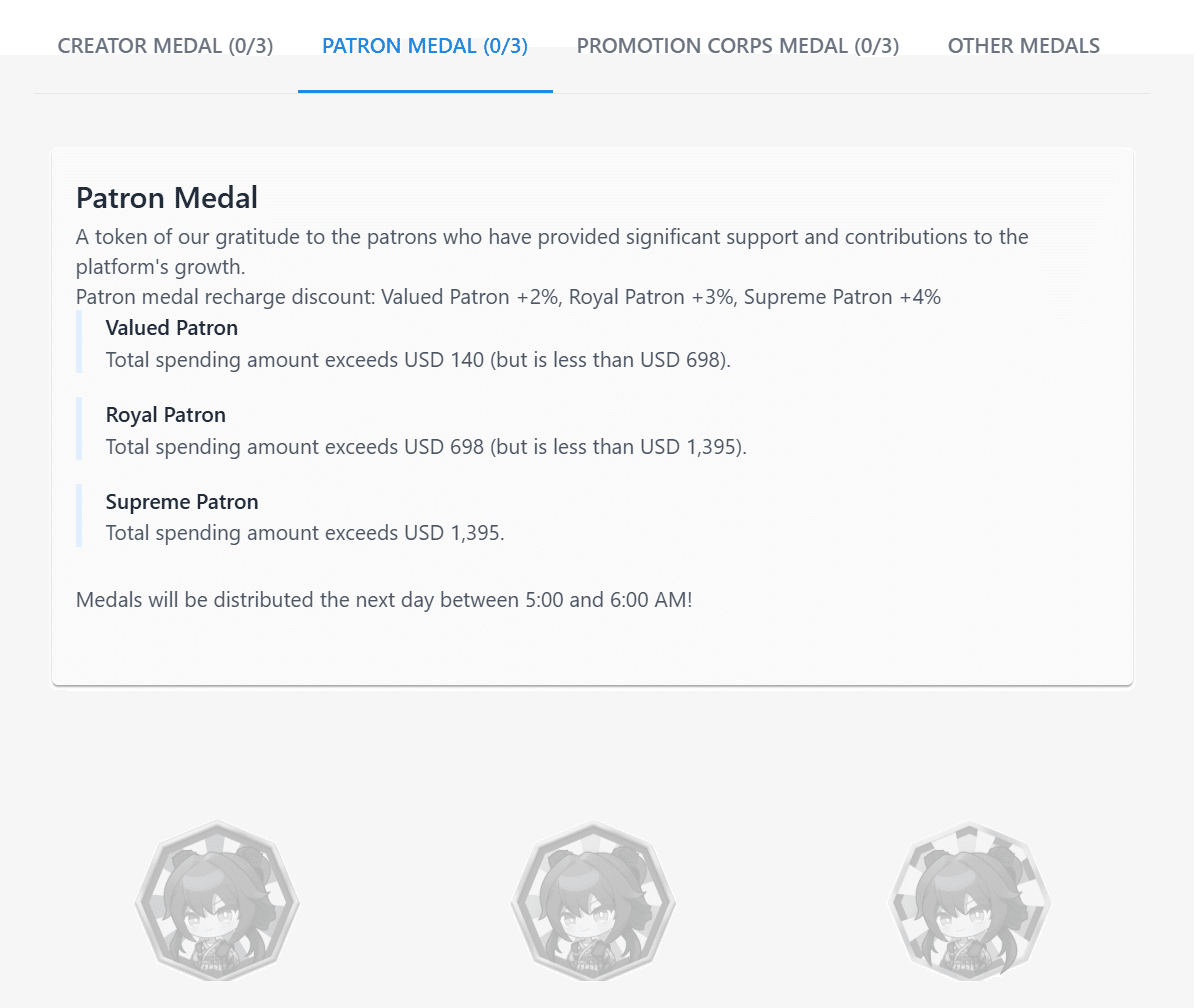Click the blue bar beside Royal Patron
The width and height of the screenshot is (1194, 1008).
coord(79,429)
